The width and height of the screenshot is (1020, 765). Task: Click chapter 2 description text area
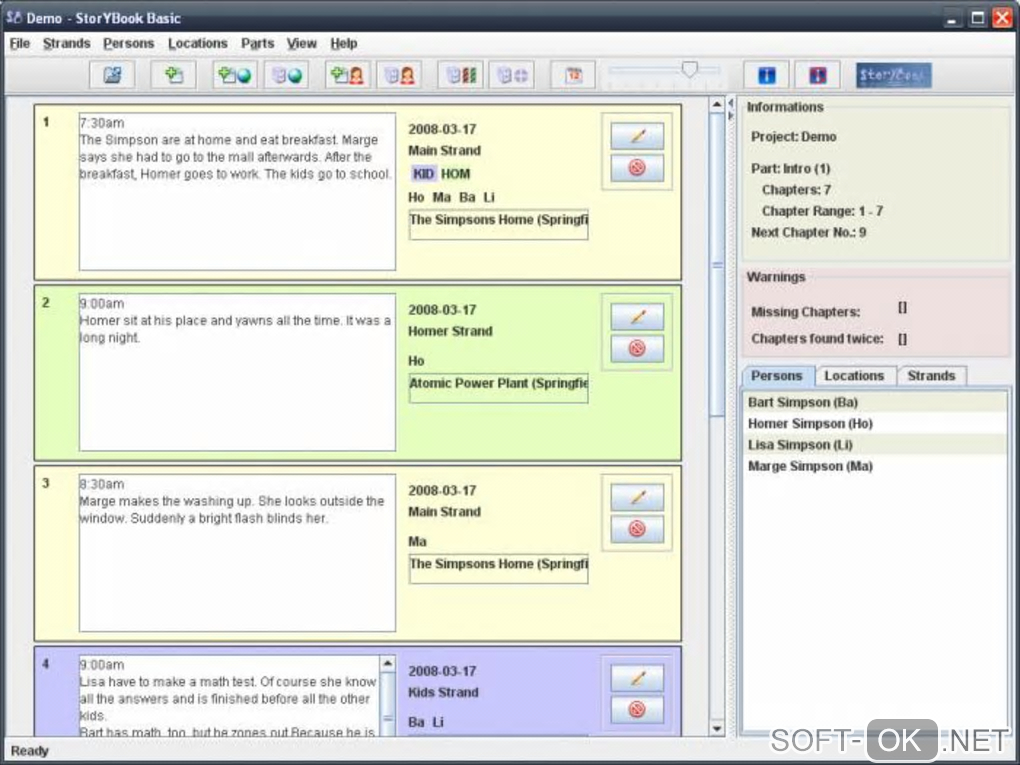(237, 372)
